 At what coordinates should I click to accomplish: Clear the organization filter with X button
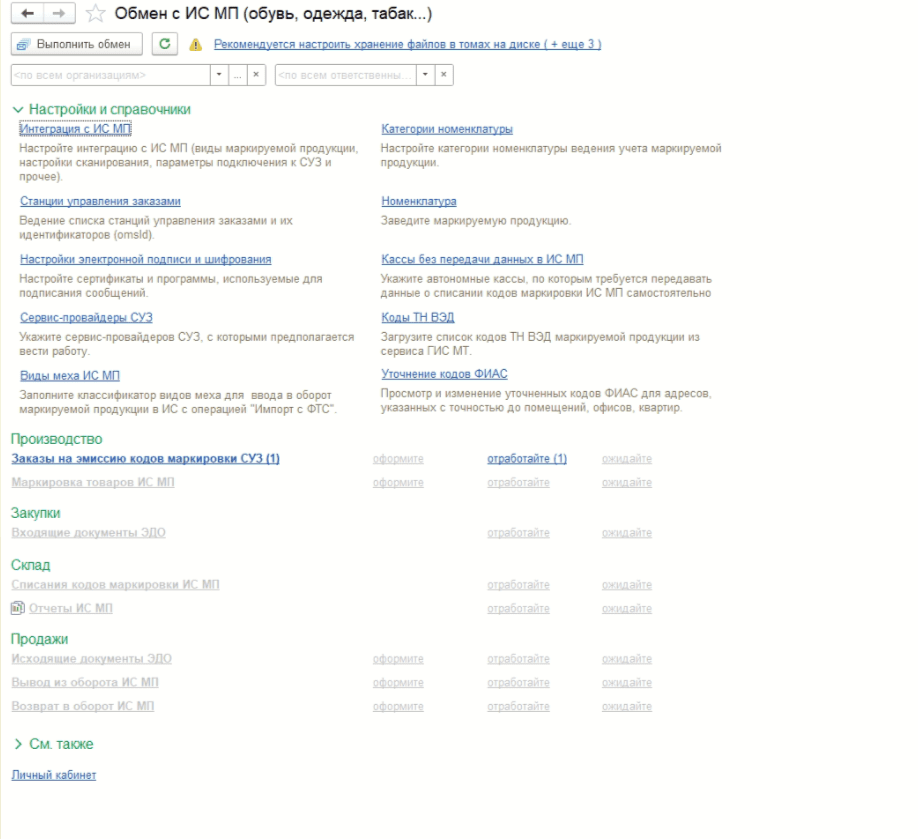[x=256, y=75]
